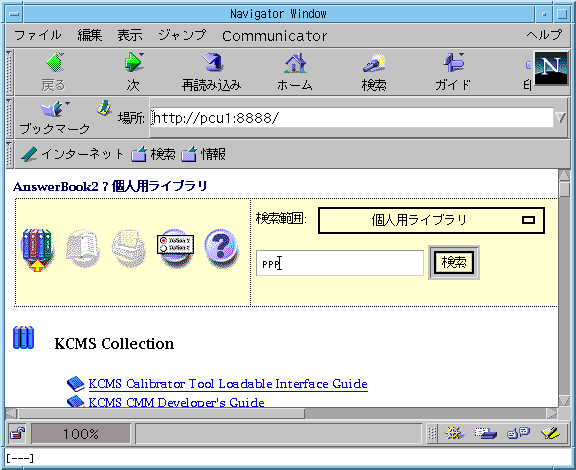Screen dimensions: 576x470
Task: Collapse the navigation toolbar grip handle
Action: pyautogui.click(x=10, y=72)
